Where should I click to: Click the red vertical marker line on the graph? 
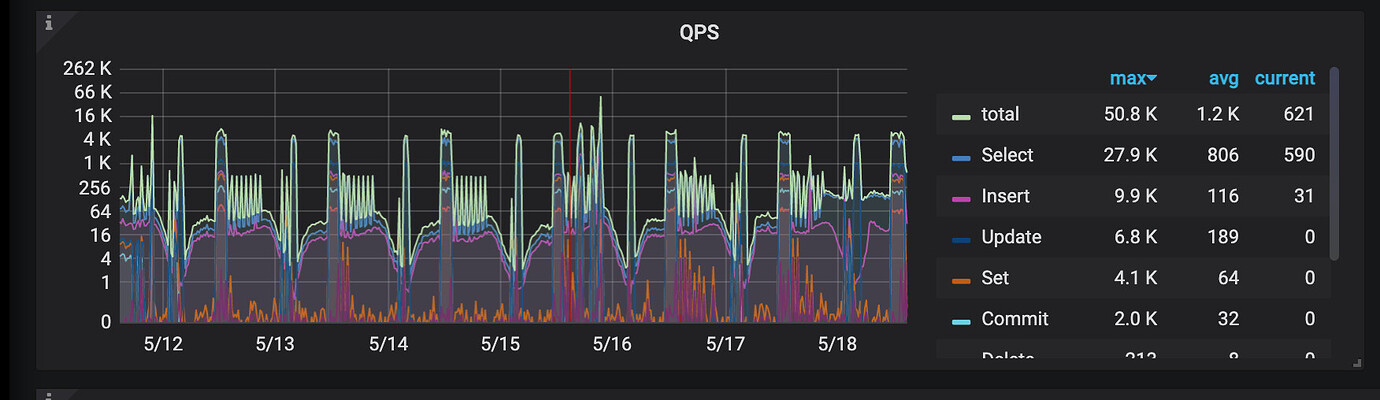[569, 195]
